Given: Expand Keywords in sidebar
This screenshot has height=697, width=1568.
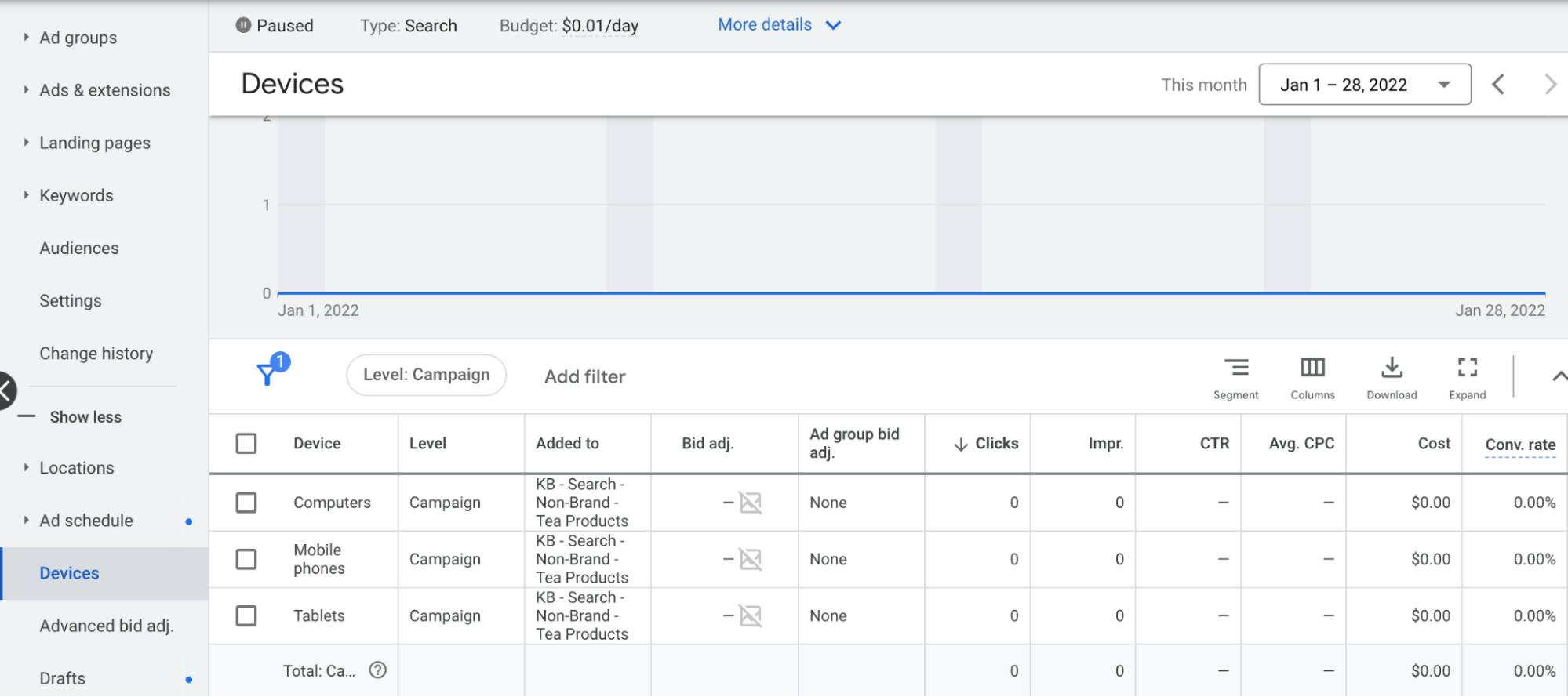Looking at the screenshot, I should click(x=26, y=194).
